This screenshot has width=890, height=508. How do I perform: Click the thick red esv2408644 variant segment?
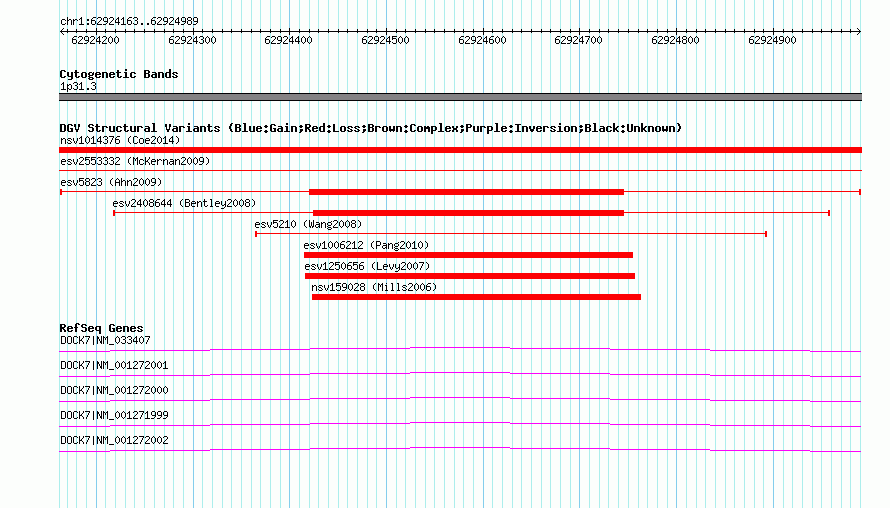click(x=469, y=213)
